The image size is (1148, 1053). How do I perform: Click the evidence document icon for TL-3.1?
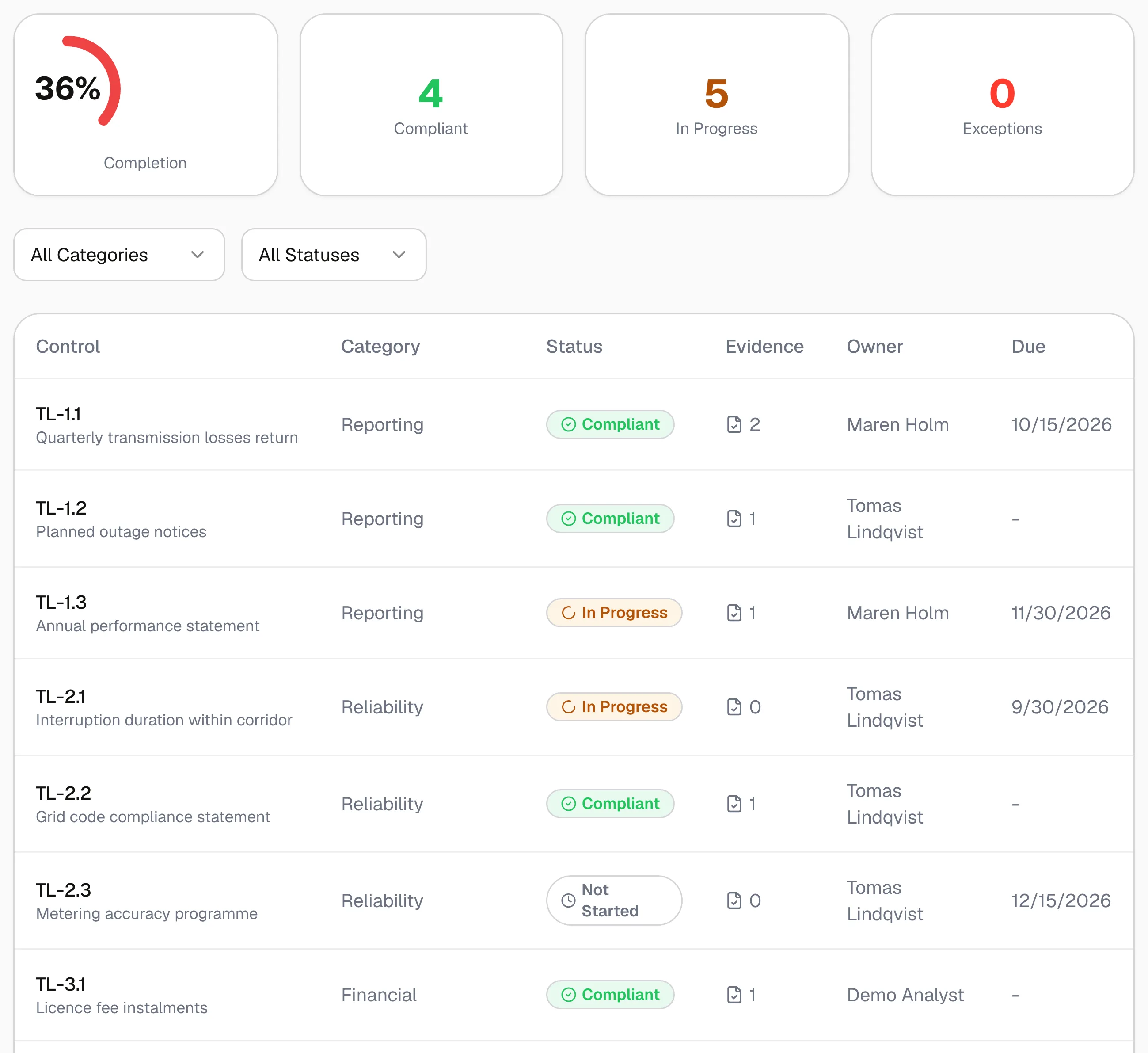734,994
